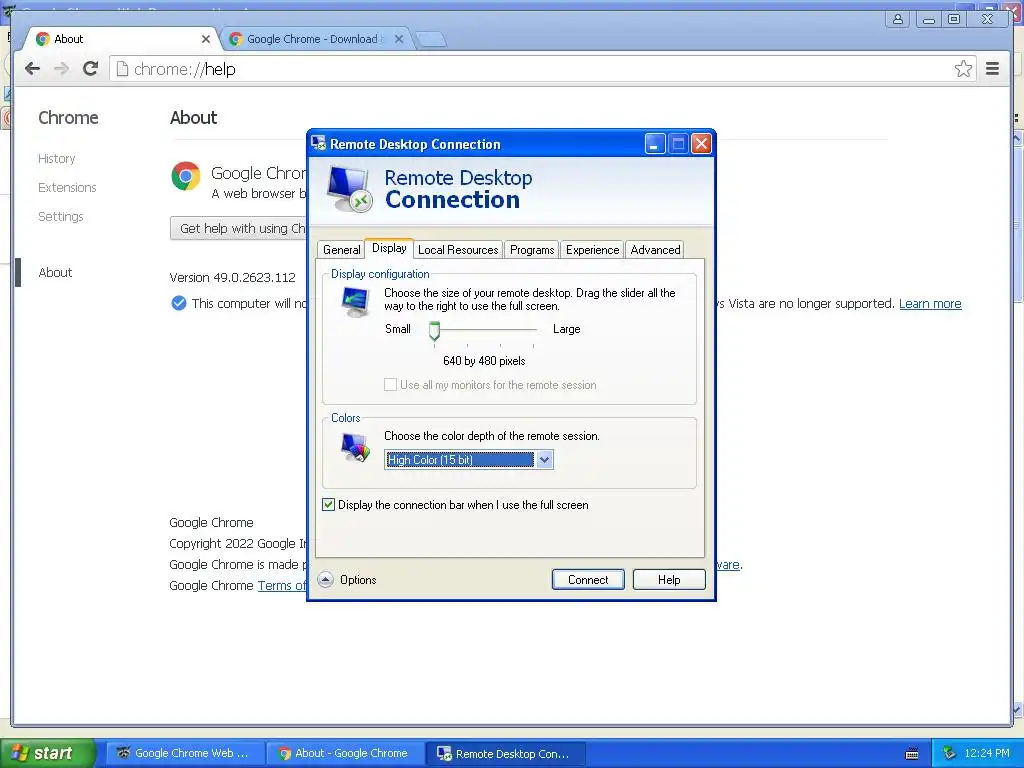Bookmark this page with the star icon
Viewport: 1024px width, 768px height.
(x=963, y=69)
